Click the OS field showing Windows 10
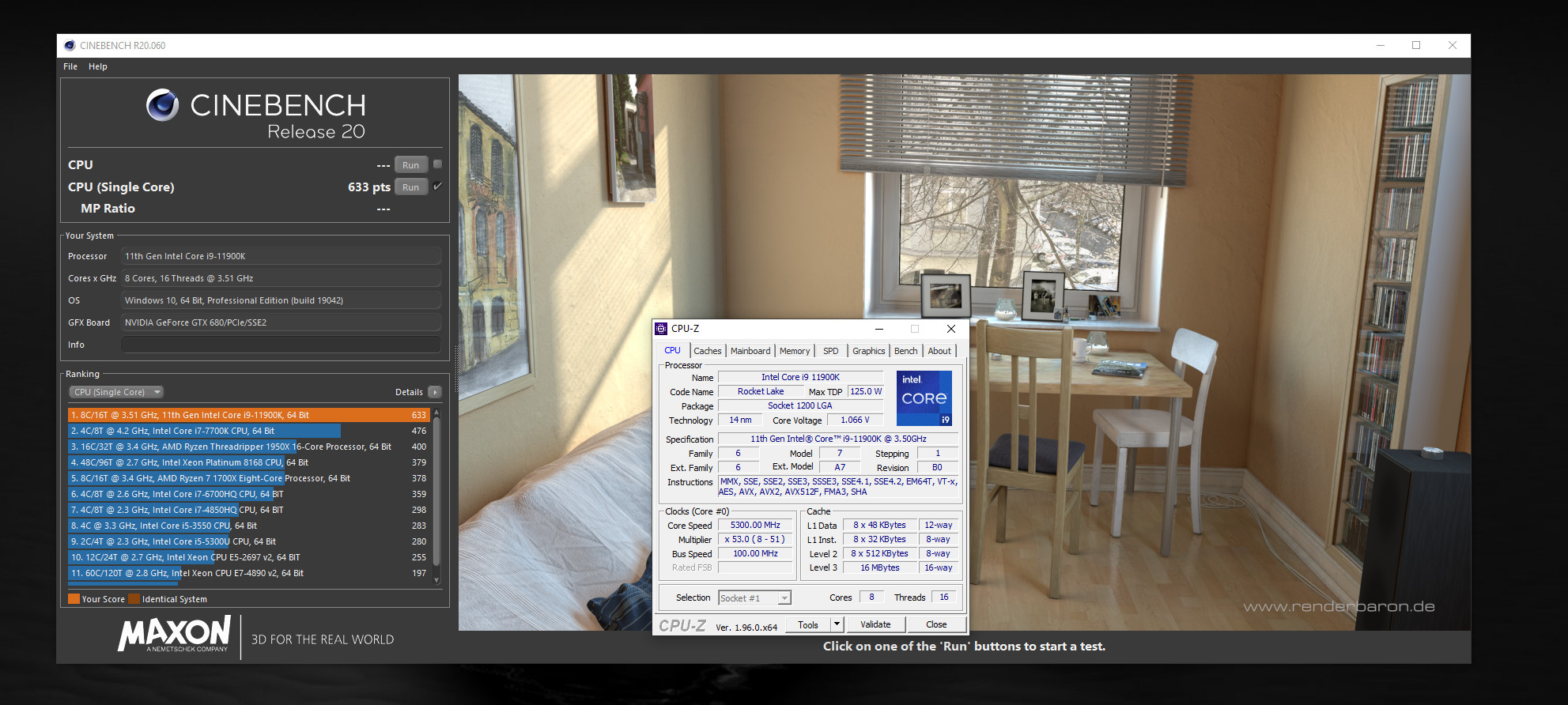This screenshot has height=705, width=1568. (281, 300)
